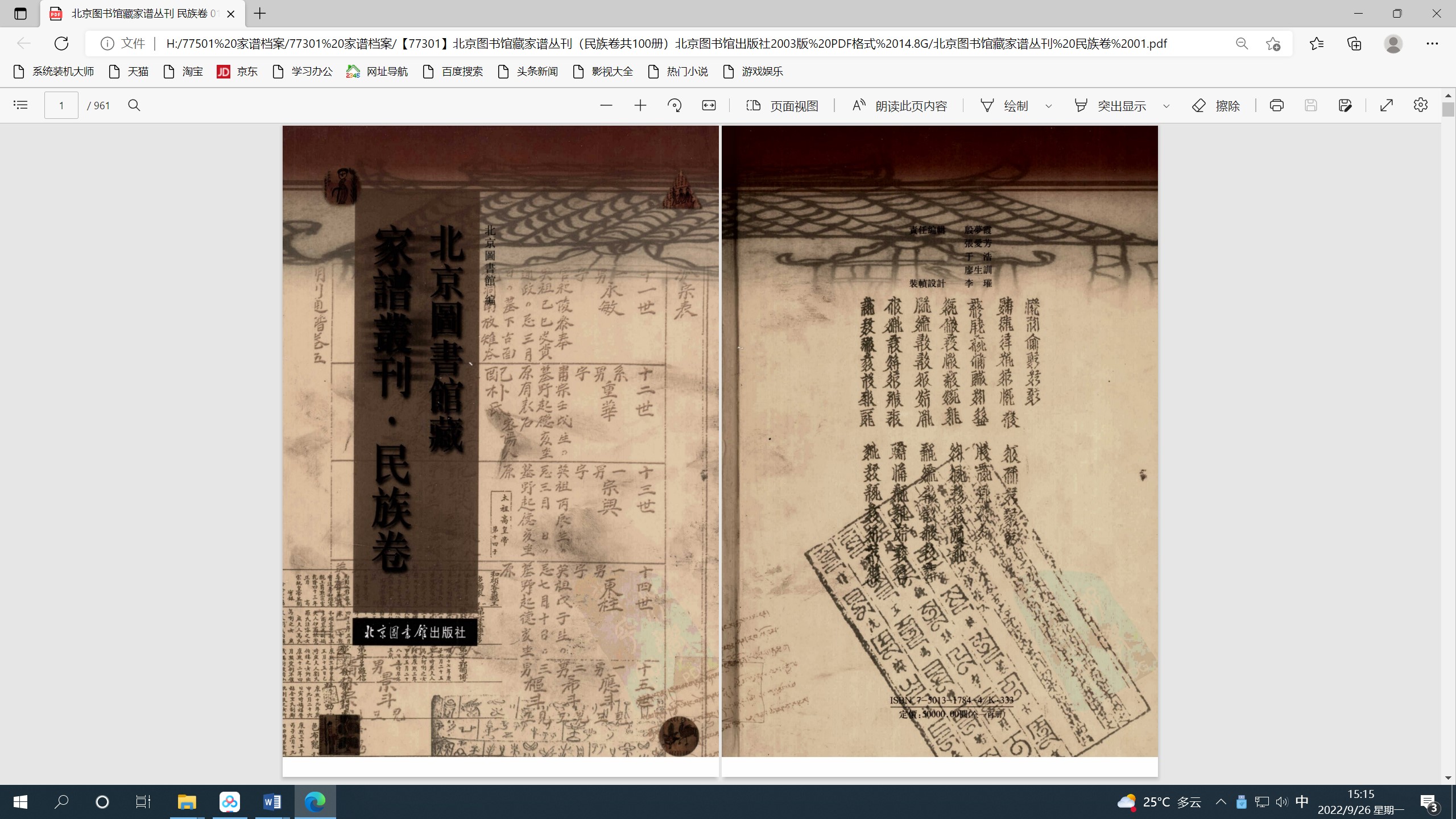Open the Collections panel
The image size is (1456, 819).
(x=1355, y=44)
